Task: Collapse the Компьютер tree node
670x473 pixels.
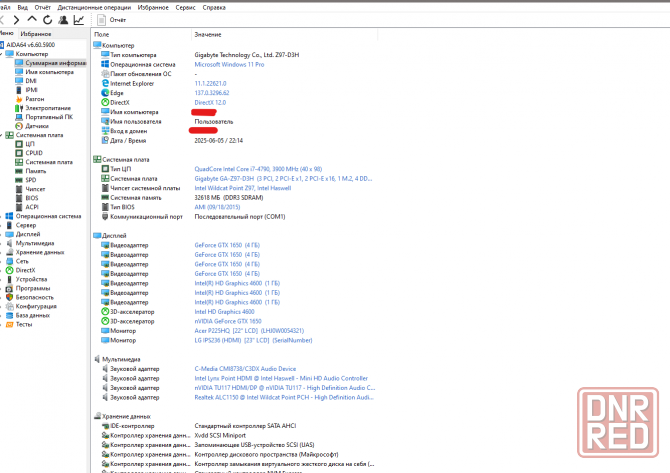Action: click(x=1, y=54)
